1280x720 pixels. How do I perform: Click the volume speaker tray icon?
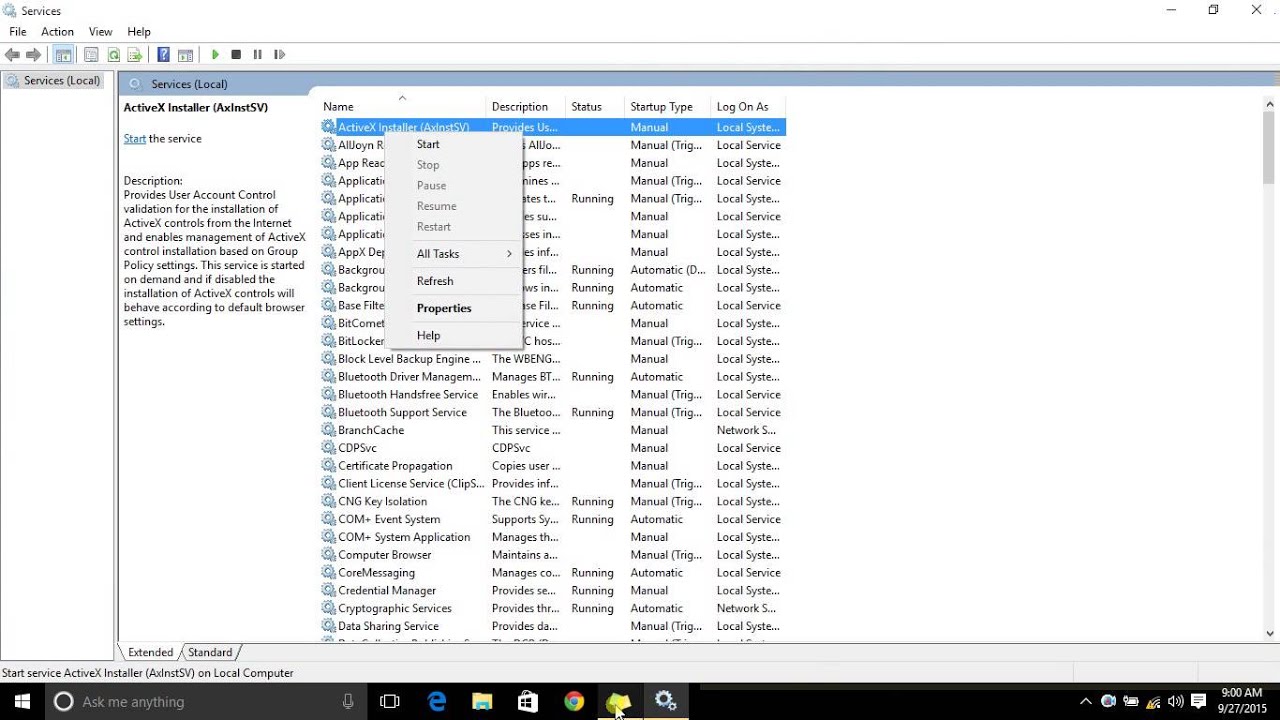[1176, 702]
